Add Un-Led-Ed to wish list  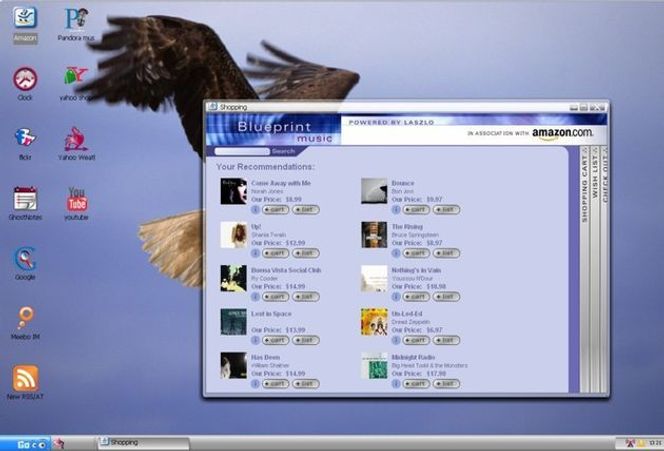(x=446, y=340)
